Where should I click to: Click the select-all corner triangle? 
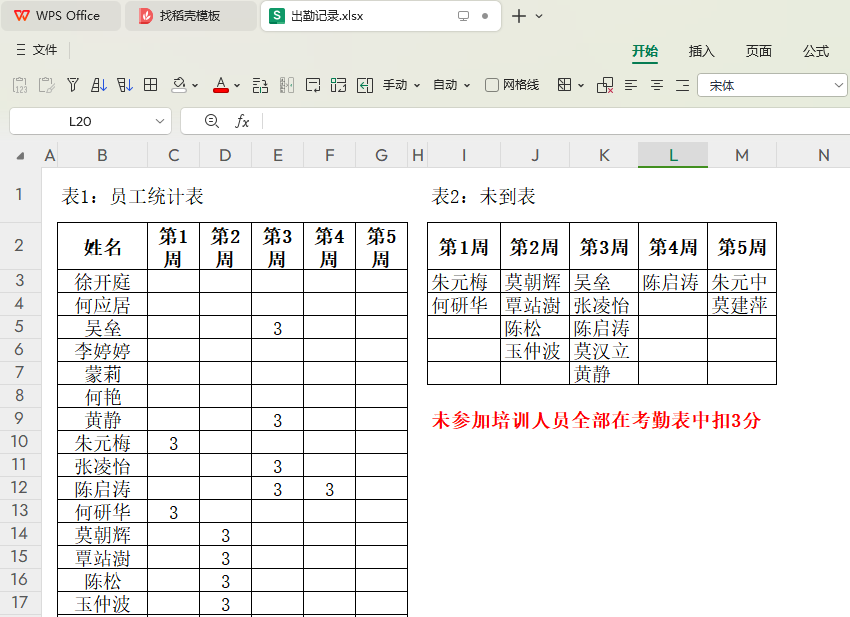pyautogui.click(x=21, y=156)
